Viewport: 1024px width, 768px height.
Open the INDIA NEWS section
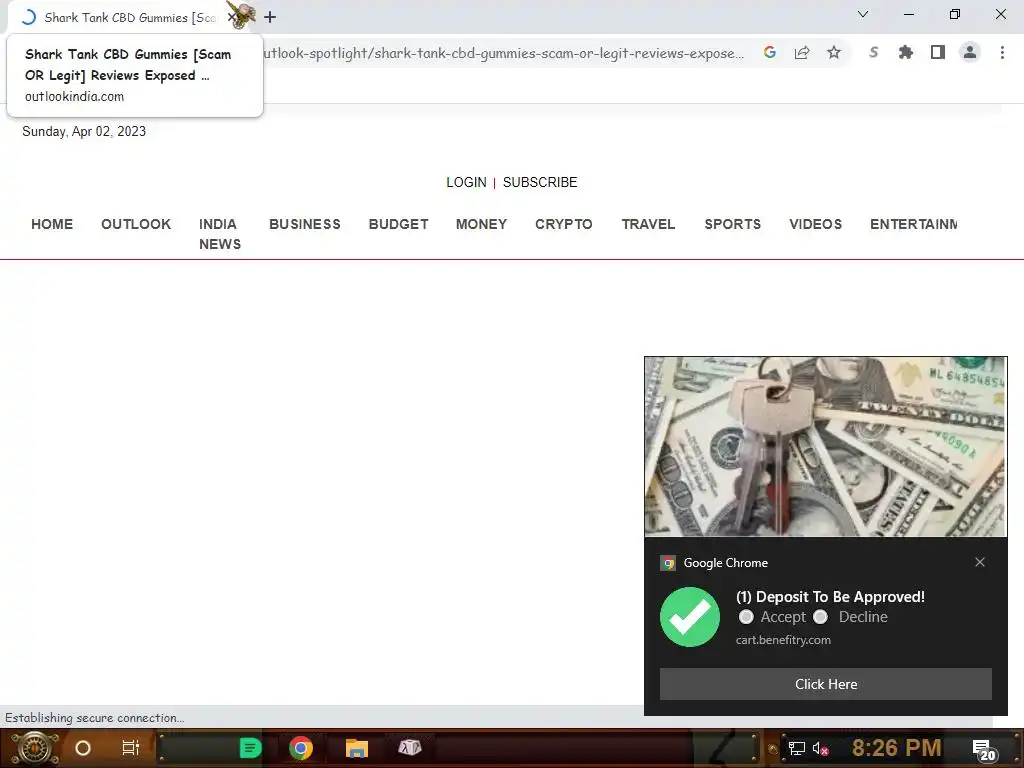(x=220, y=234)
